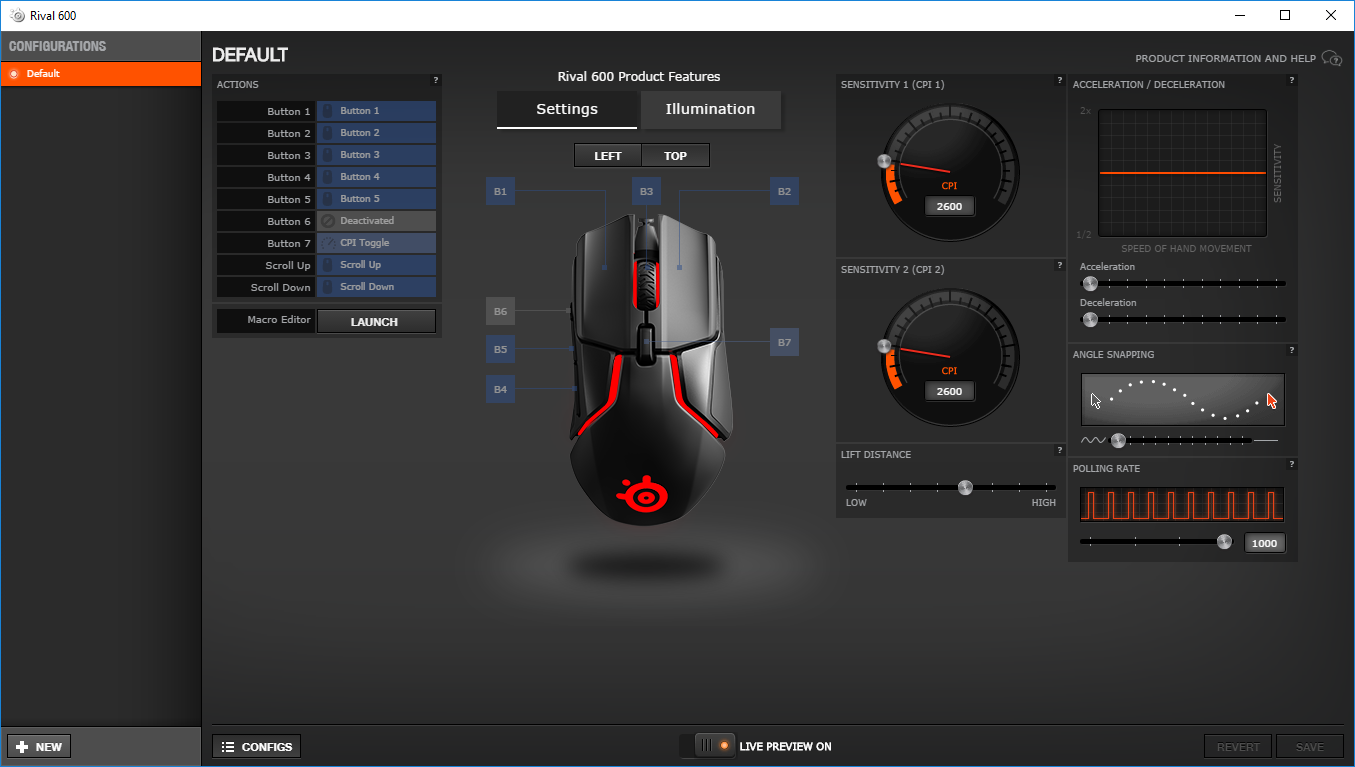The height and width of the screenshot is (767, 1355).
Task: Launch the Macro Editor
Action: 376,322
